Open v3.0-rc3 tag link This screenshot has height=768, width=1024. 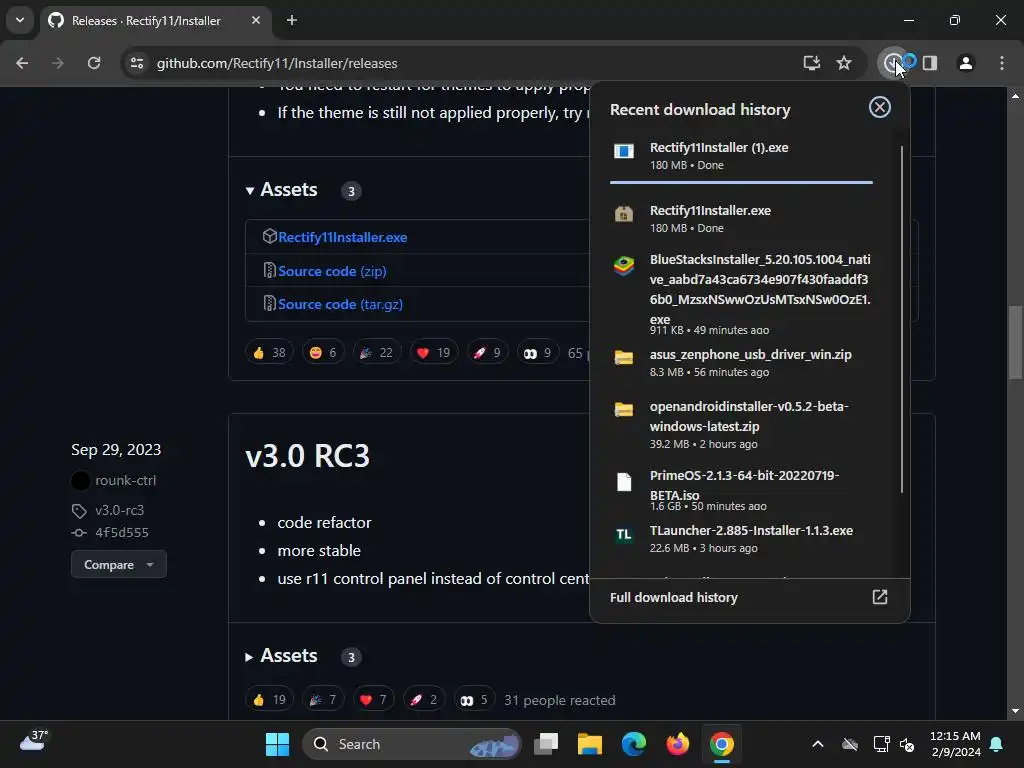120,510
